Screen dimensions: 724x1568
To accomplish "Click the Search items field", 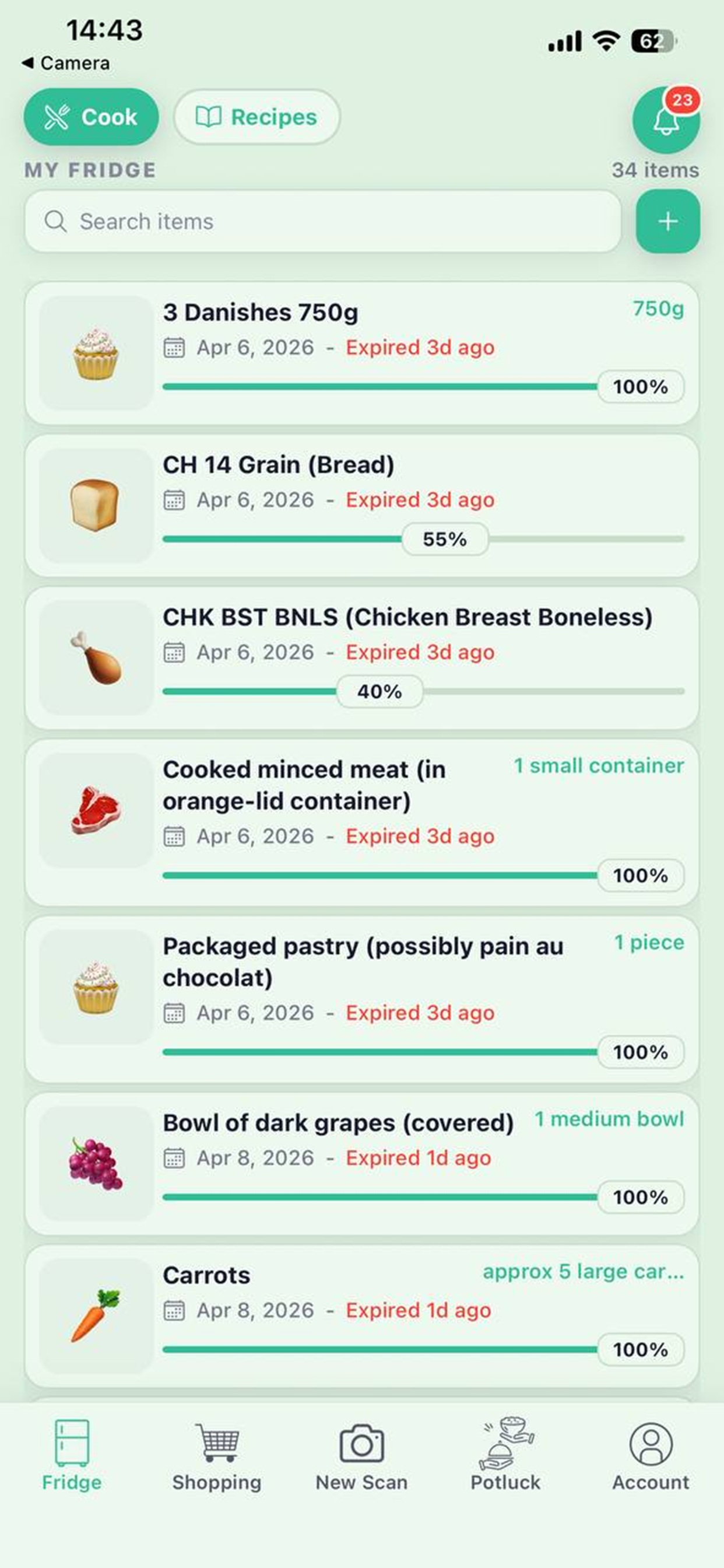I will point(322,222).
